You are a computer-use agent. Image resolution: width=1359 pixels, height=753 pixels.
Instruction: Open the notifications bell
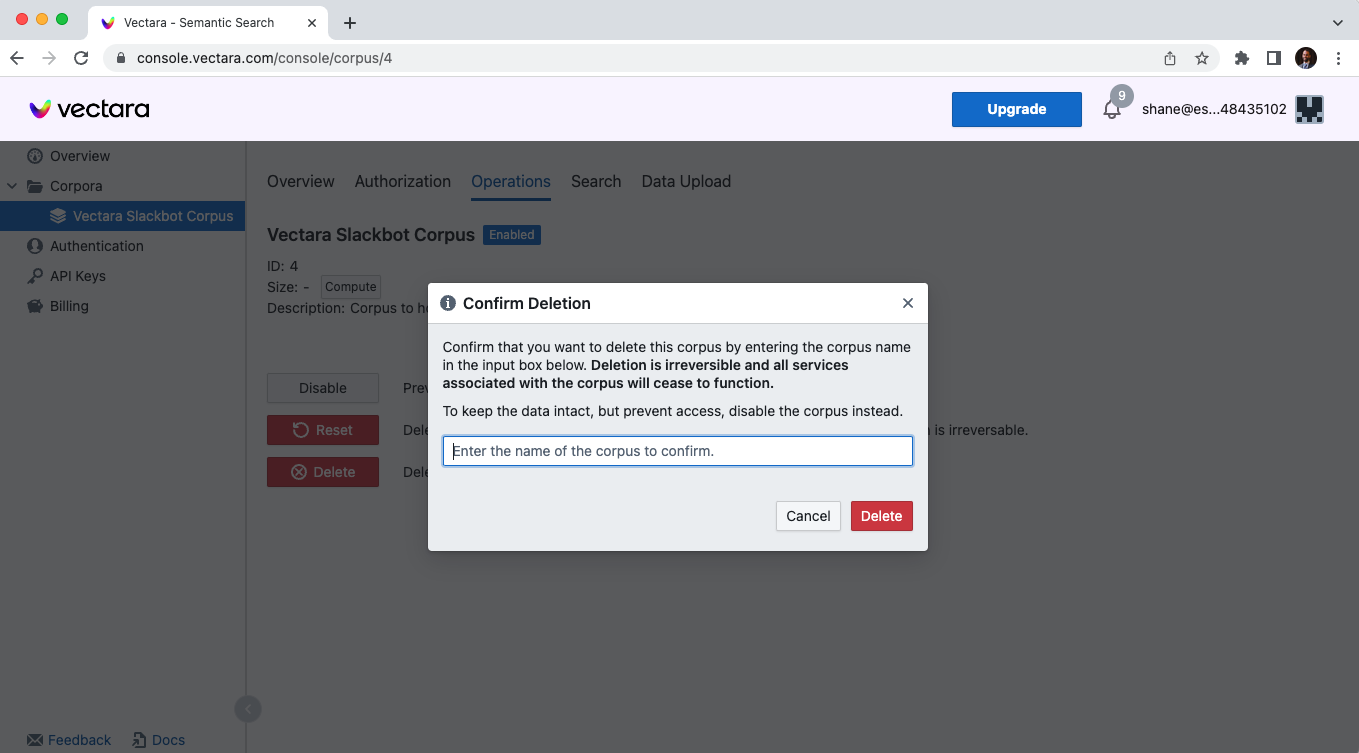[x=1111, y=109]
